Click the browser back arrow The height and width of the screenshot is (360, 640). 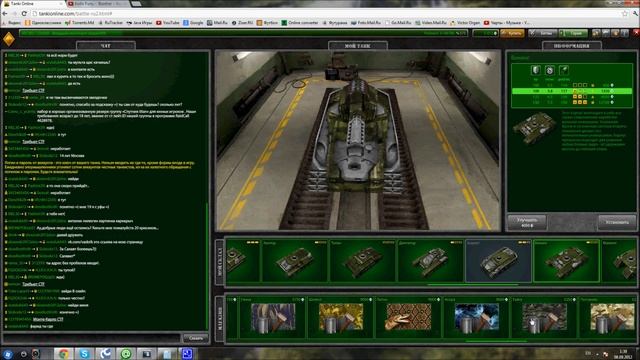(5, 13)
